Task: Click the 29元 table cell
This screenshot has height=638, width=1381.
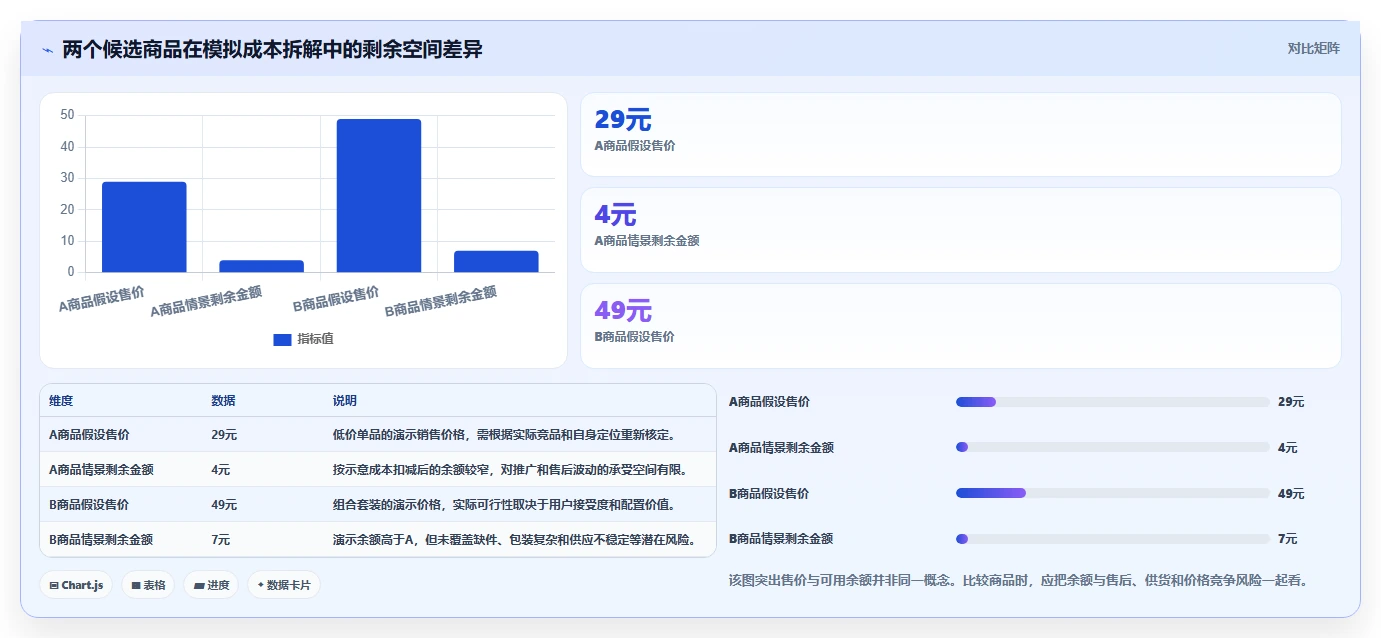Action: (224, 435)
